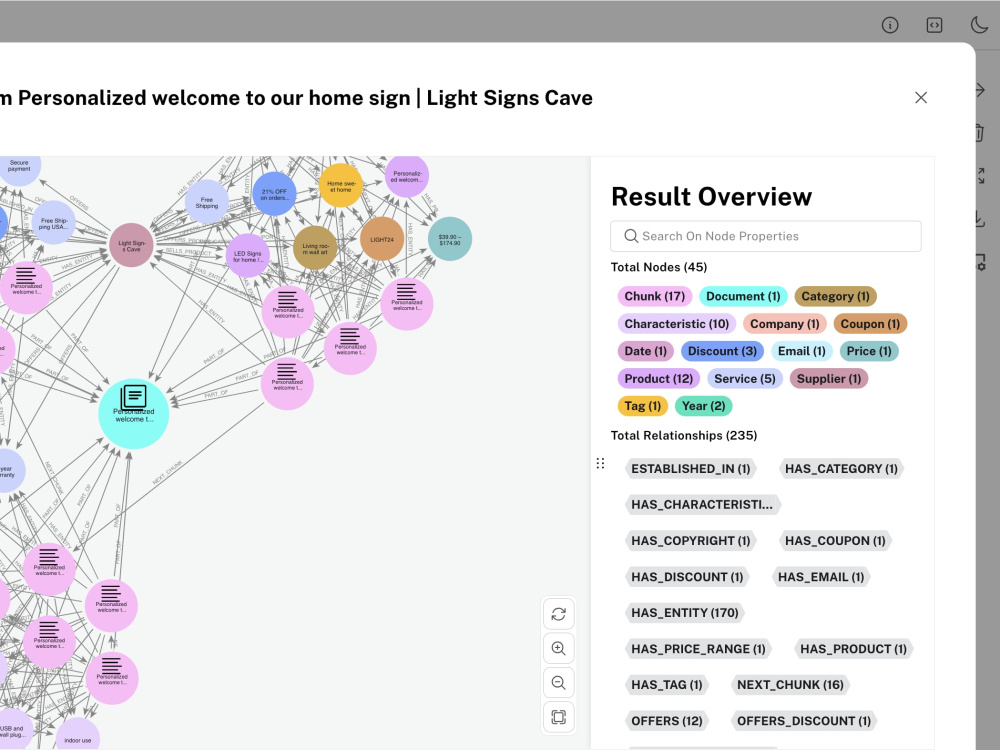Click the Total Nodes (45) text
Image resolution: width=1000 pixels, height=750 pixels.
point(659,267)
